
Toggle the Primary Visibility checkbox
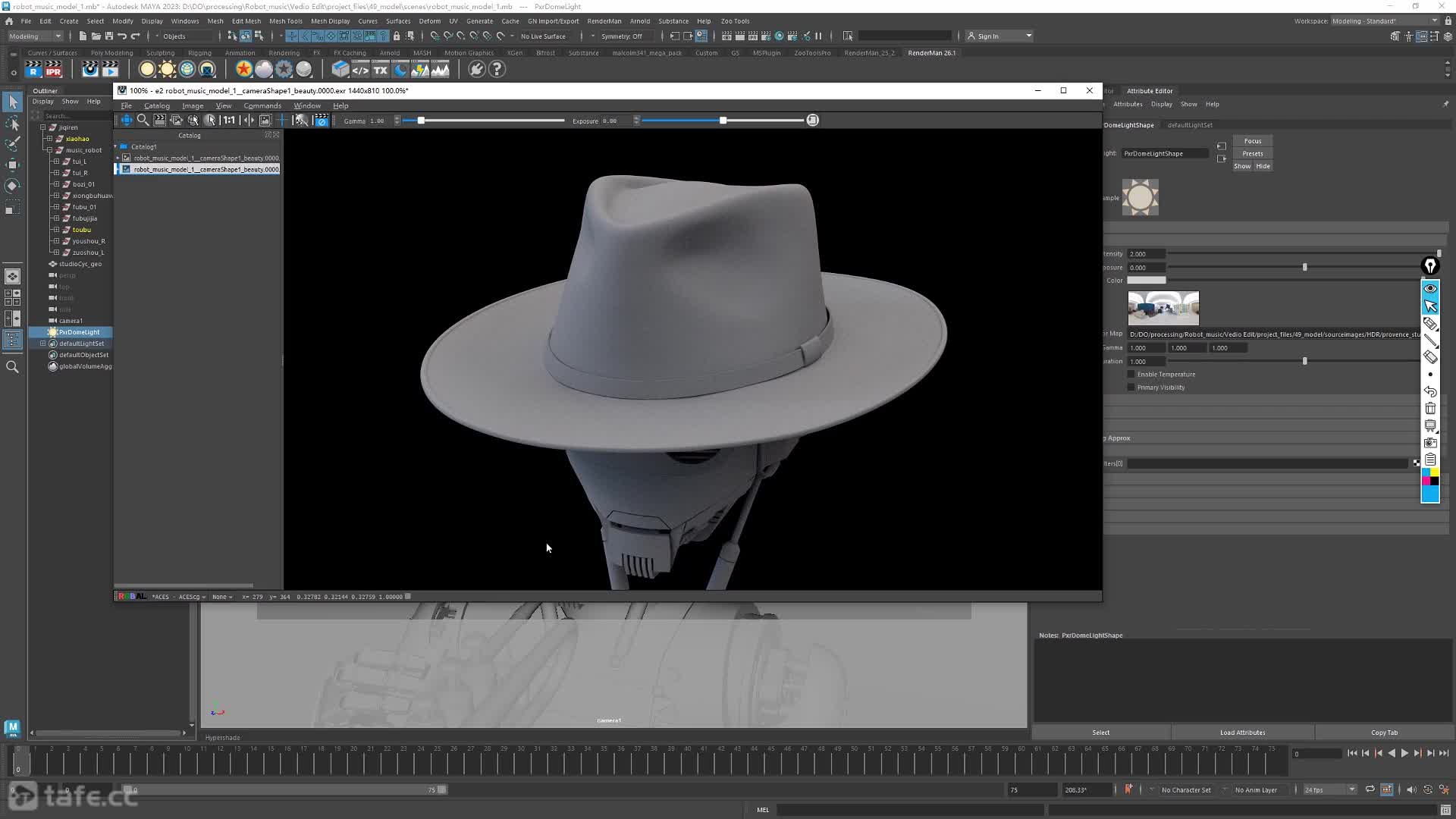[1131, 388]
